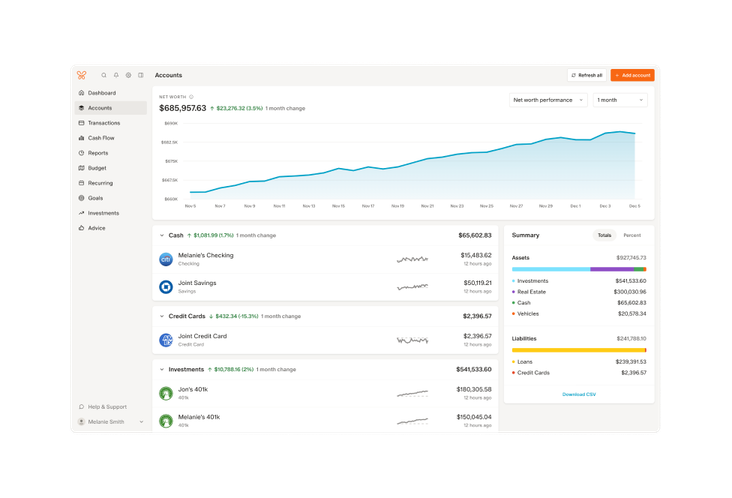This screenshot has width=732, height=498.
Task: Click the Accounts layers icon
Action: (82, 108)
